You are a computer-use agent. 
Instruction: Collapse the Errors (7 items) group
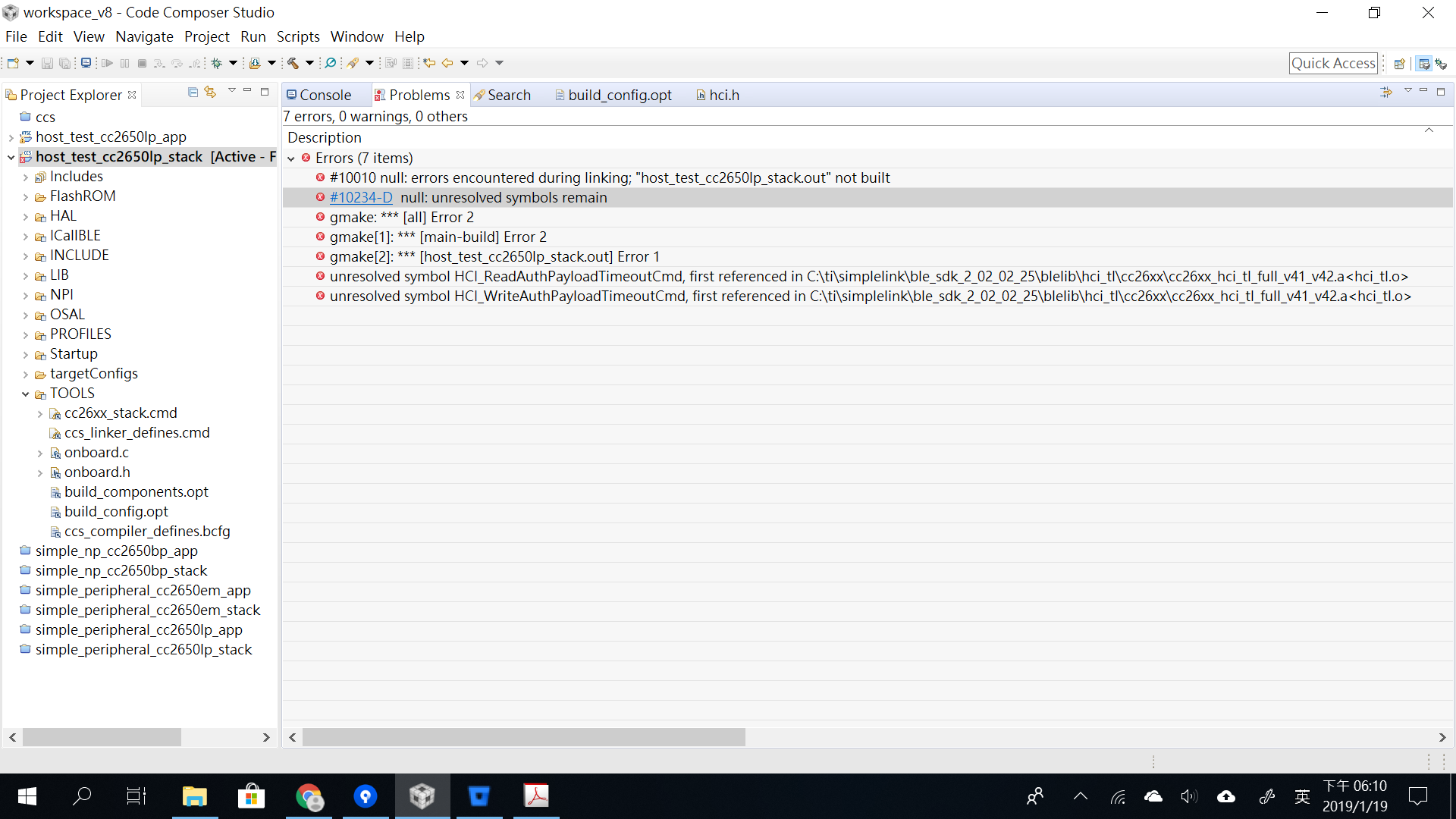[x=291, y=158]
